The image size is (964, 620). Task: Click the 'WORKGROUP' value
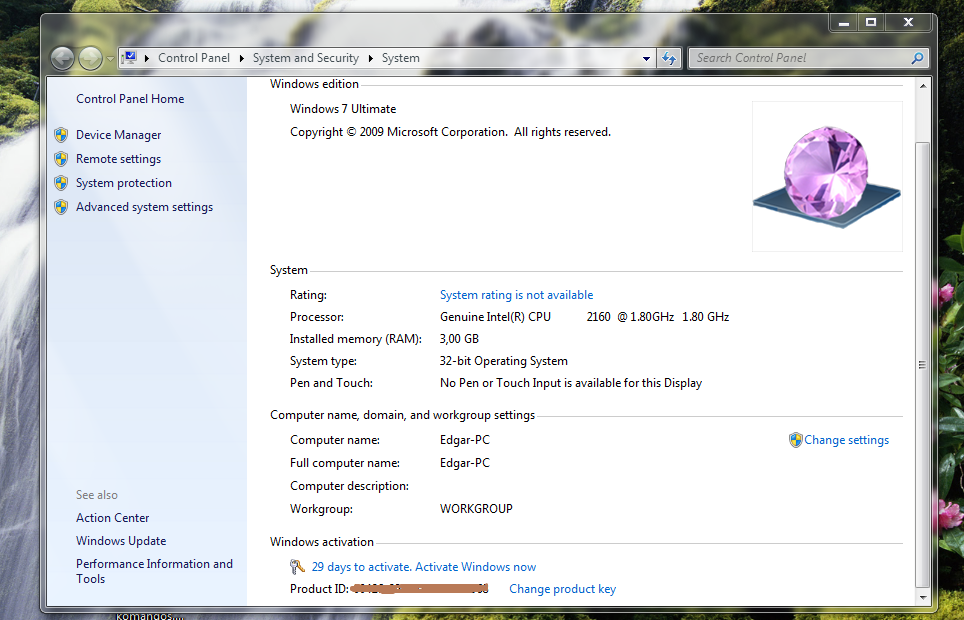(x=476, y=509)
